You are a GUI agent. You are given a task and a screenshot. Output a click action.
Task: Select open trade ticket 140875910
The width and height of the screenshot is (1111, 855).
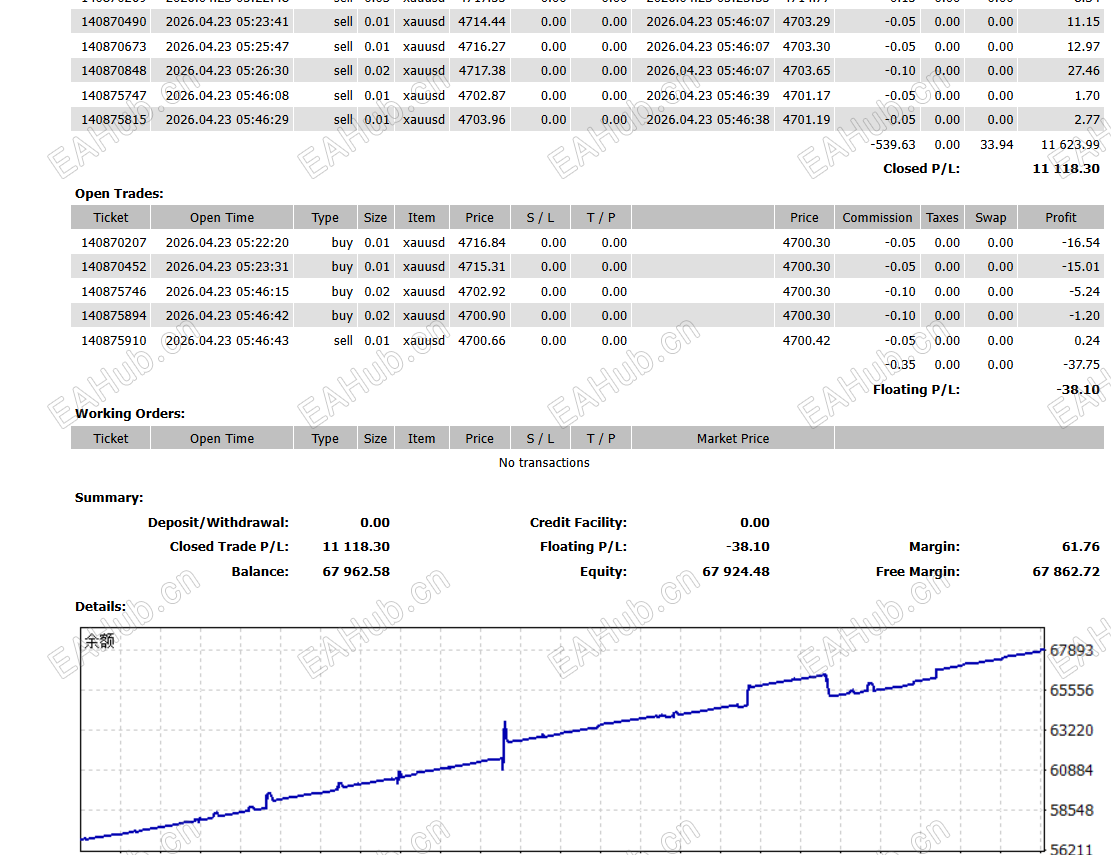coord(113,341)
